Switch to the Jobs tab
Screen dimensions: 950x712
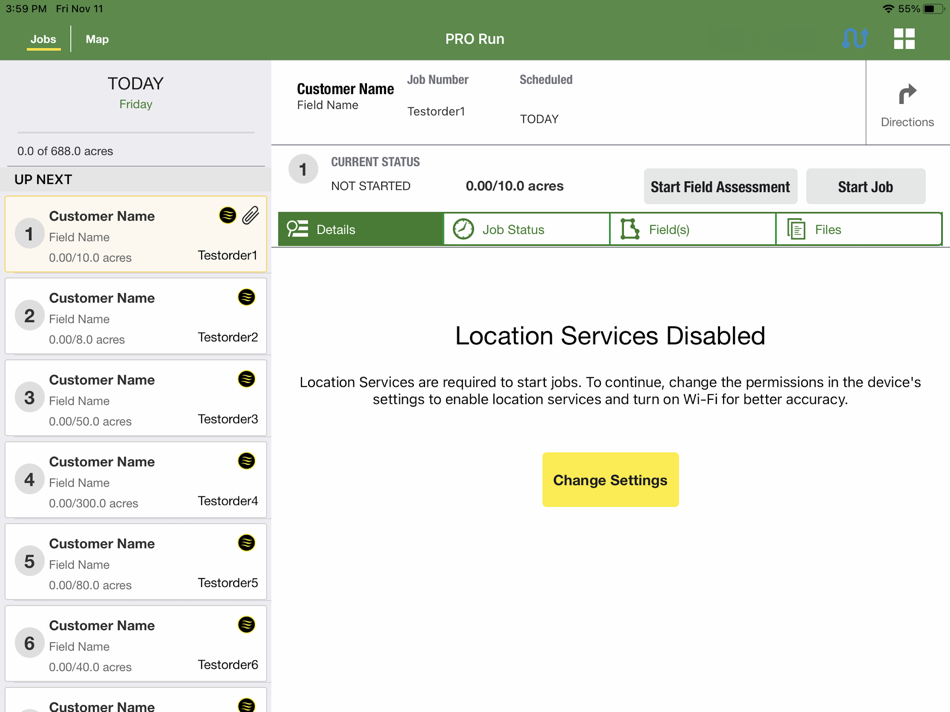coord(43,39)
